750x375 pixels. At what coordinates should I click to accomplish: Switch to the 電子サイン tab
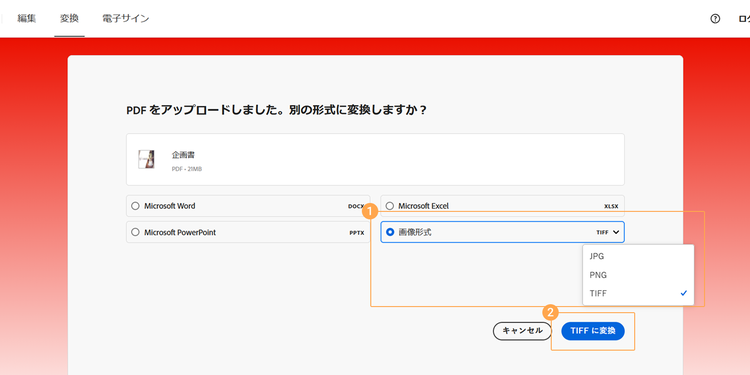pos(126,19)
